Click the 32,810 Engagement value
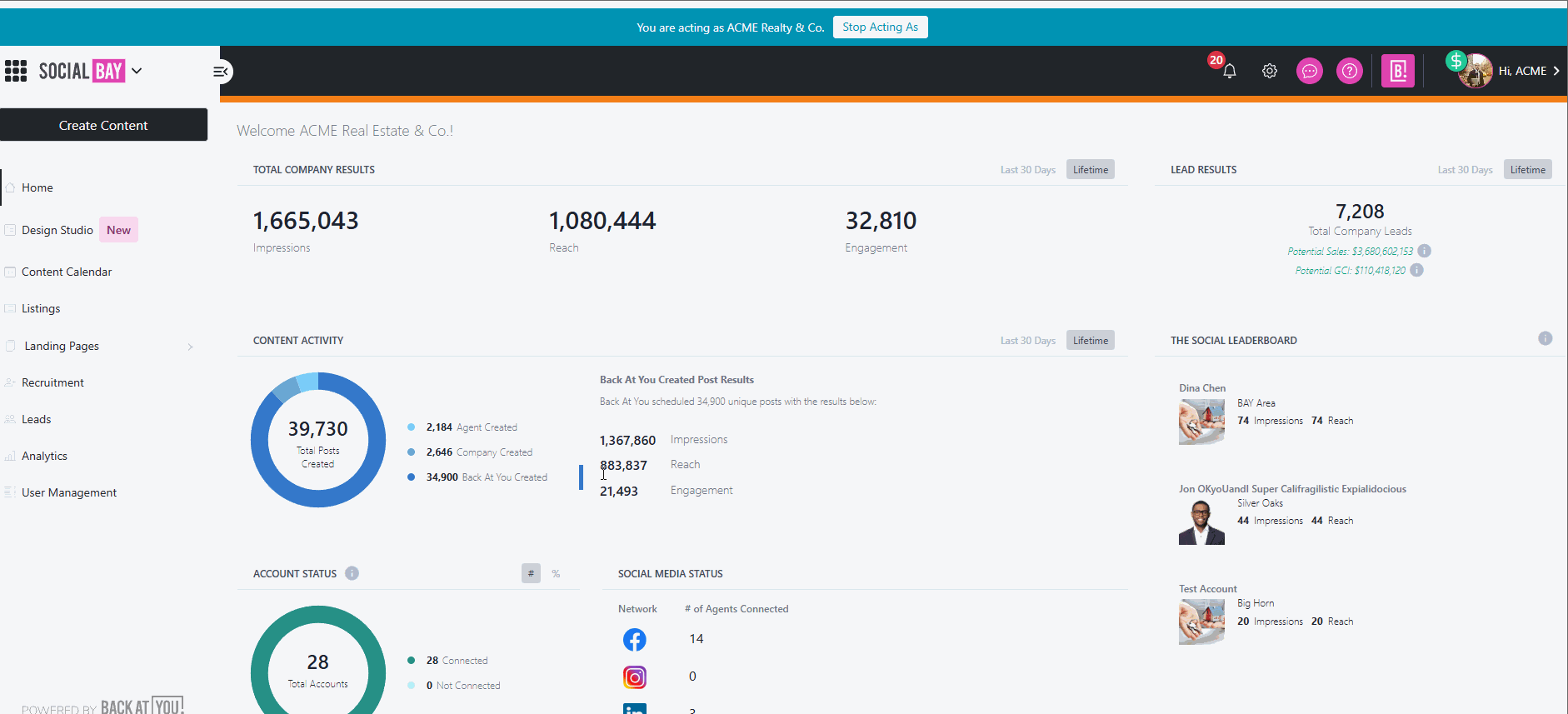 [881, 221]
